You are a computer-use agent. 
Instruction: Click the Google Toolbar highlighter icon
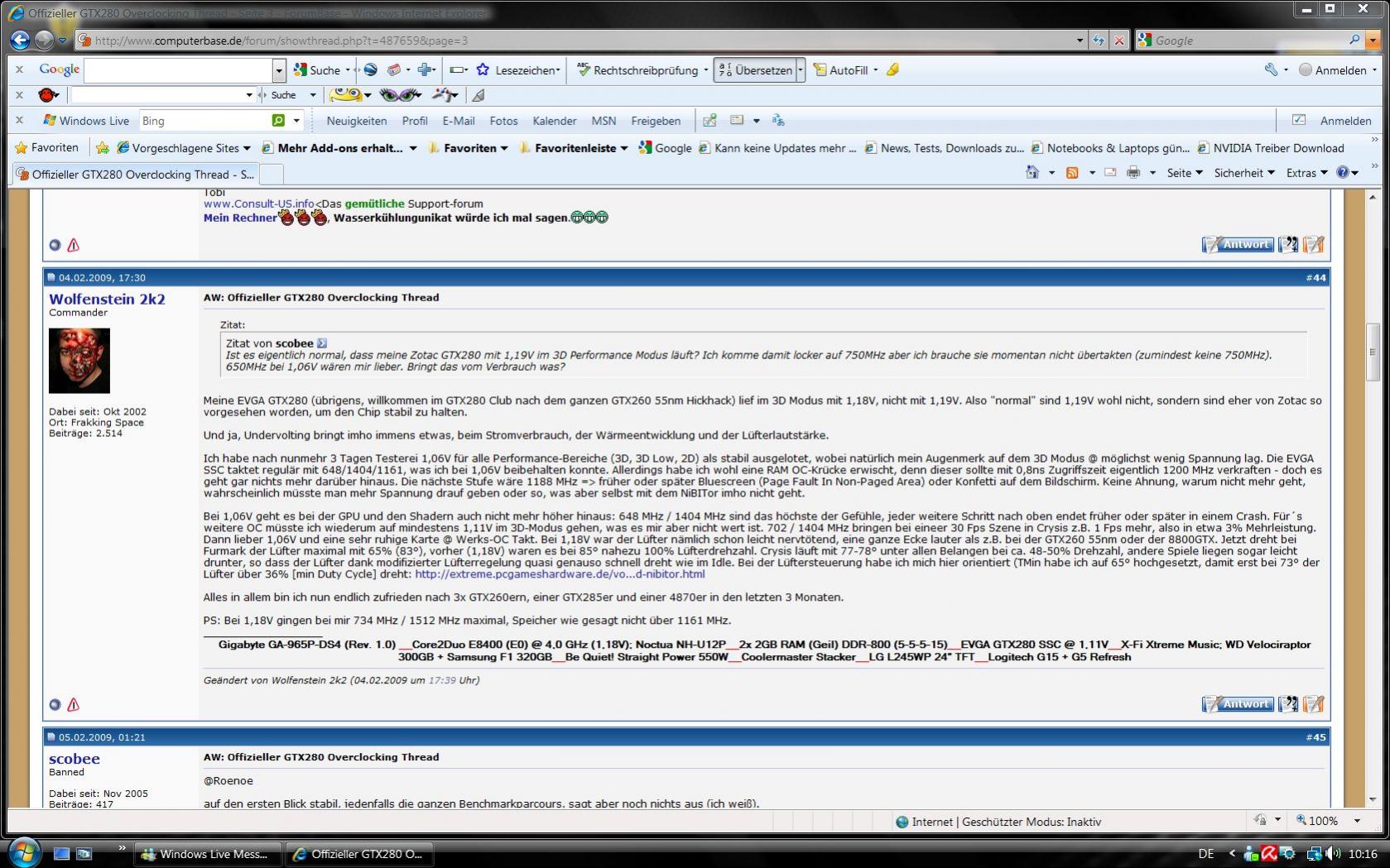(892, 70)
